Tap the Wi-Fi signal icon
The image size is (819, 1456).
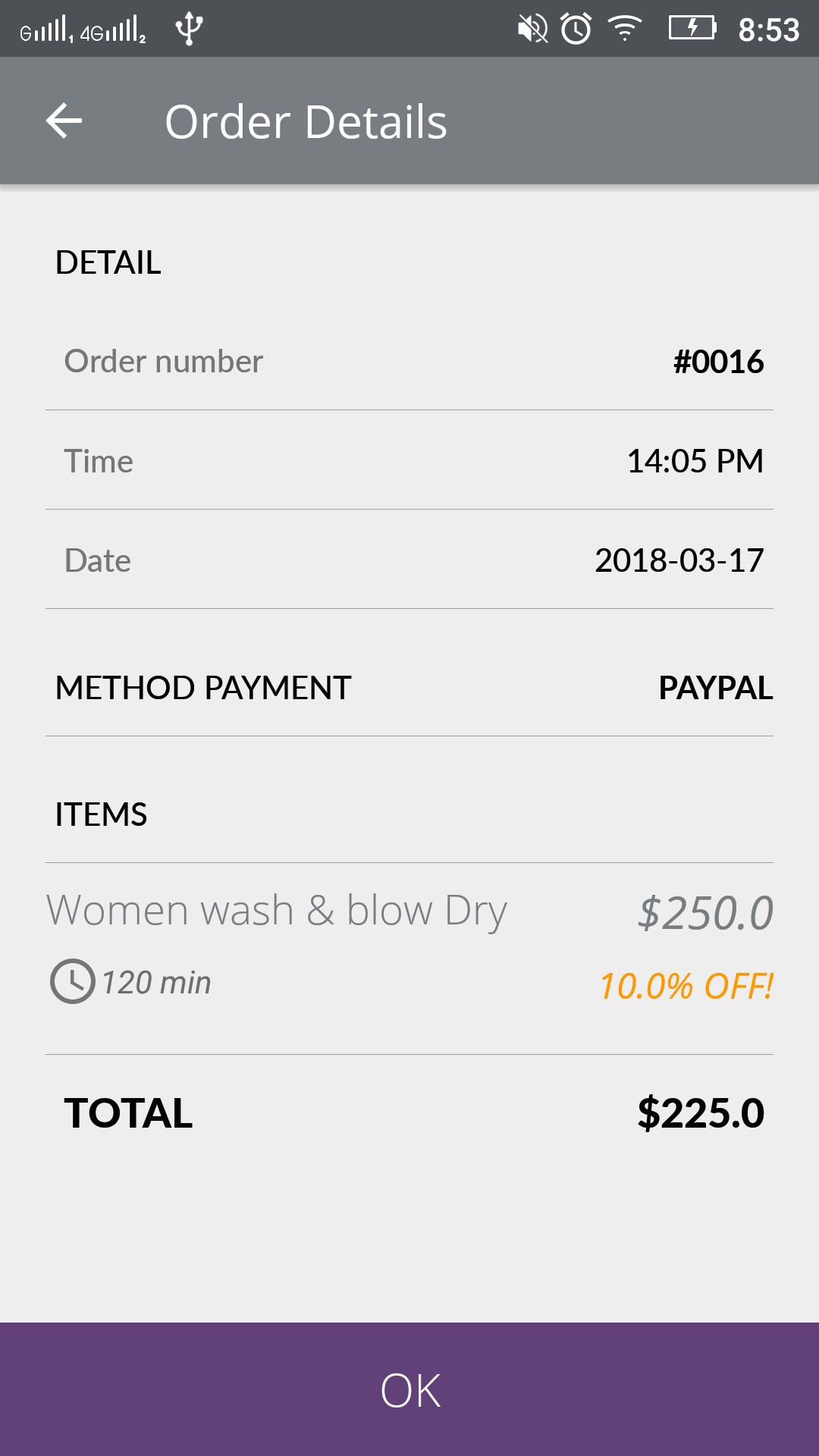pos(625,29)
